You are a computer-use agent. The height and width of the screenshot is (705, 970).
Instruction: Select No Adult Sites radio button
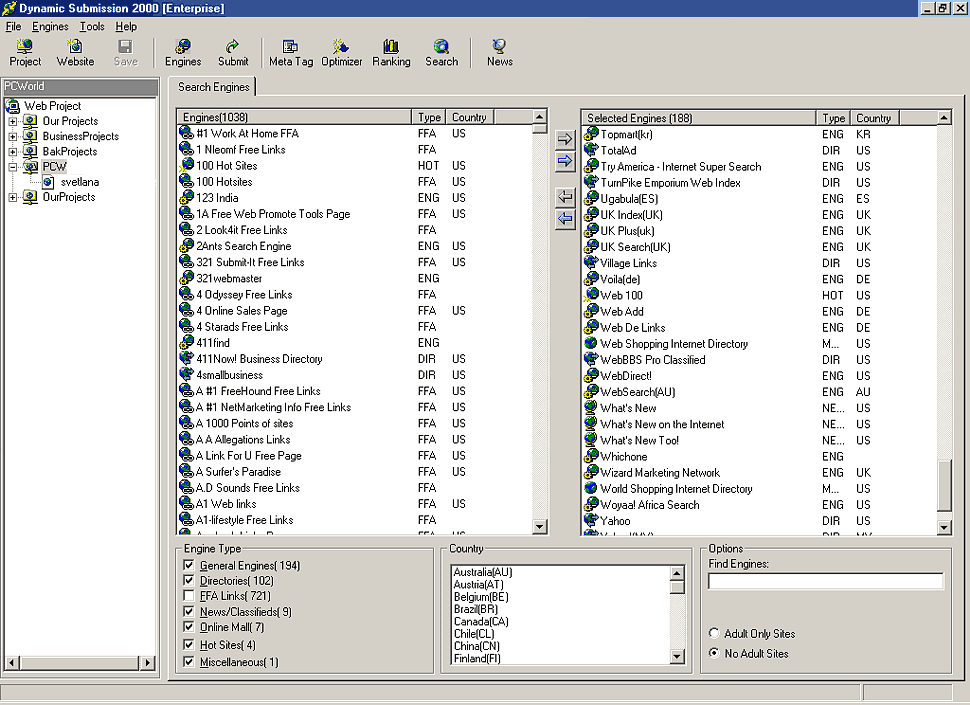tap(714, 653)
